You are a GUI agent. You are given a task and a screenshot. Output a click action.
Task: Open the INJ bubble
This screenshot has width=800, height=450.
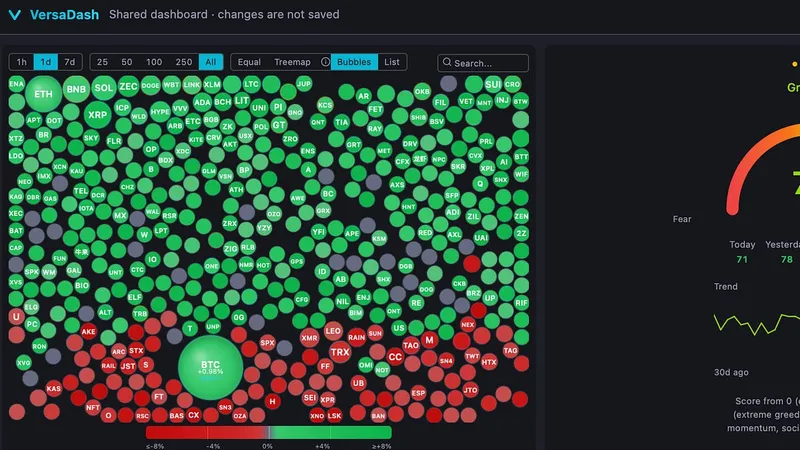[x=503, y=100]
